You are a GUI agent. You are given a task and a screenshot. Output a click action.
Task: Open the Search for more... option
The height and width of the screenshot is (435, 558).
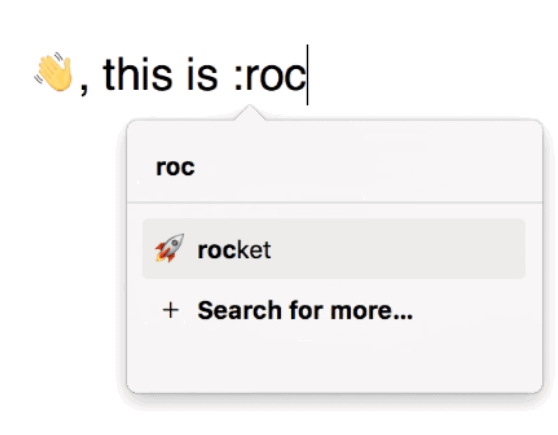334,310
